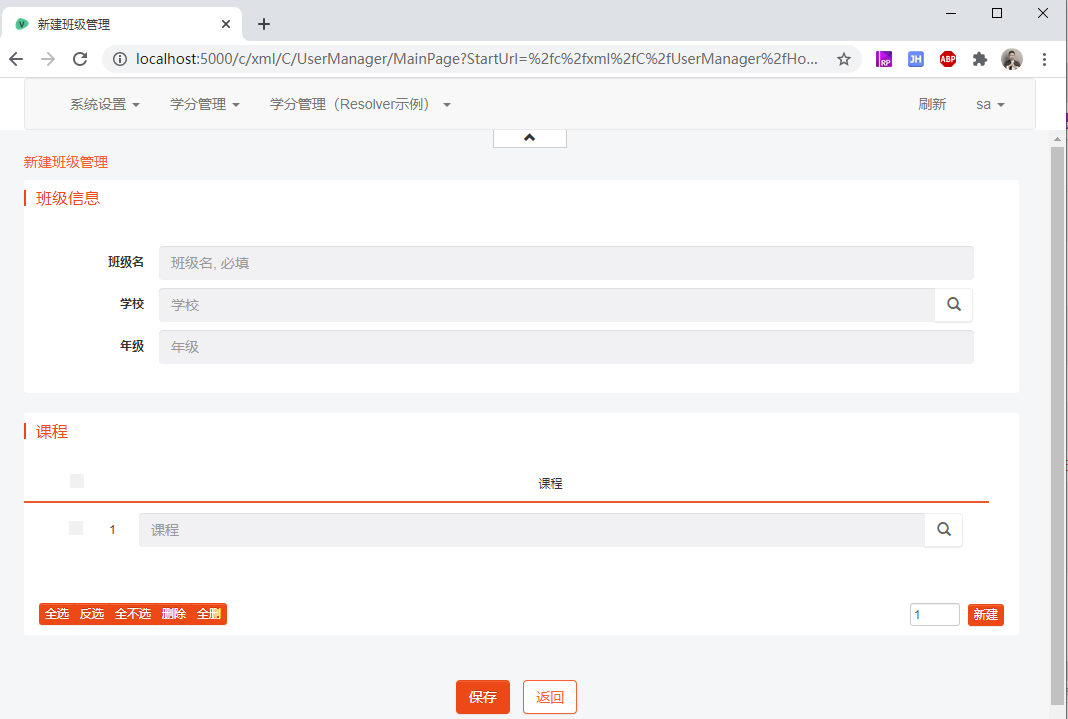Screen dimensions: 1068x719
Task: Click the search icon for 课程 row 1
Action: pos(943,530)
